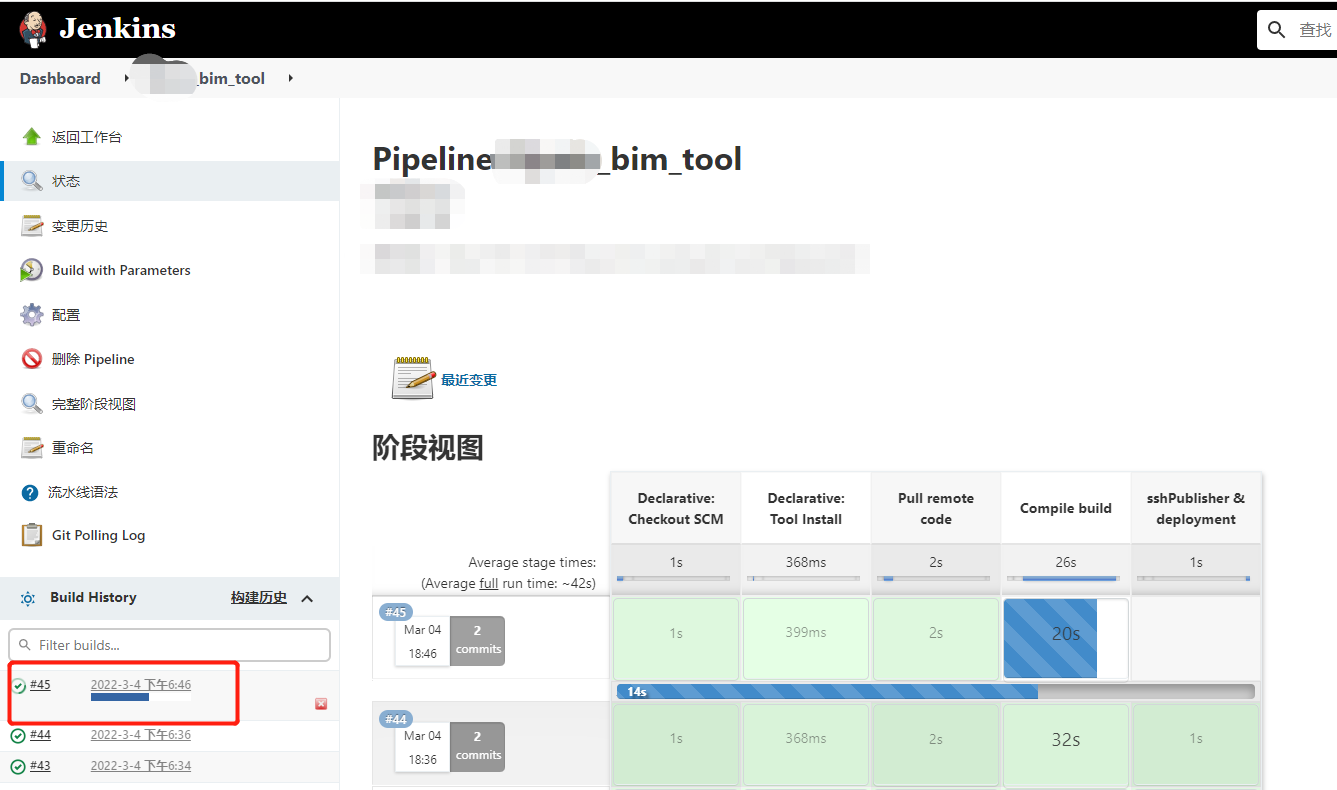Click the 32s Compile build cell
Screen dimensions: 1337x790
coord(1066,745)
